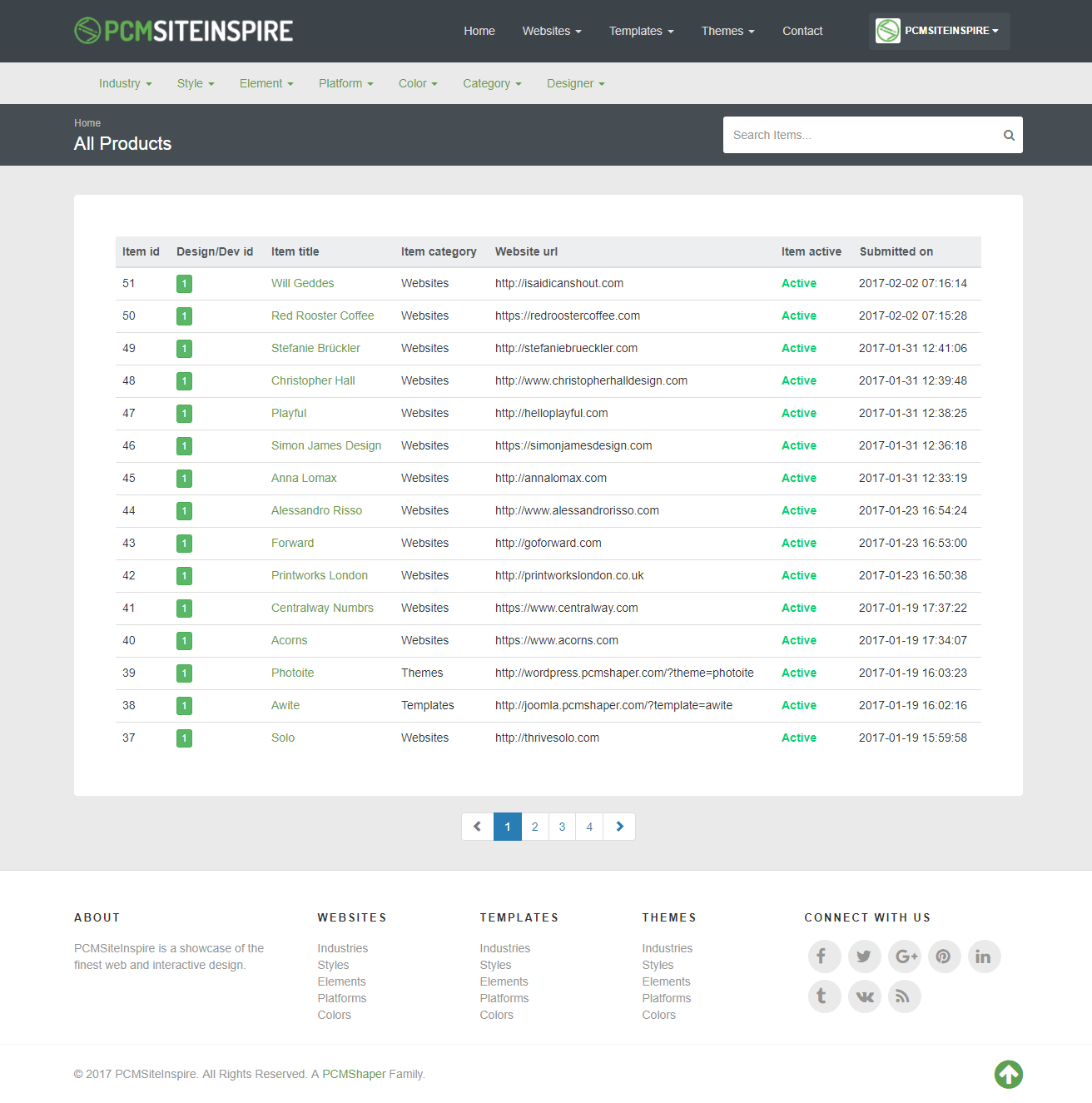Select page 1 in pagination
The height and width of the screenshot is (1103, 1092).
(x=508, y=827)
